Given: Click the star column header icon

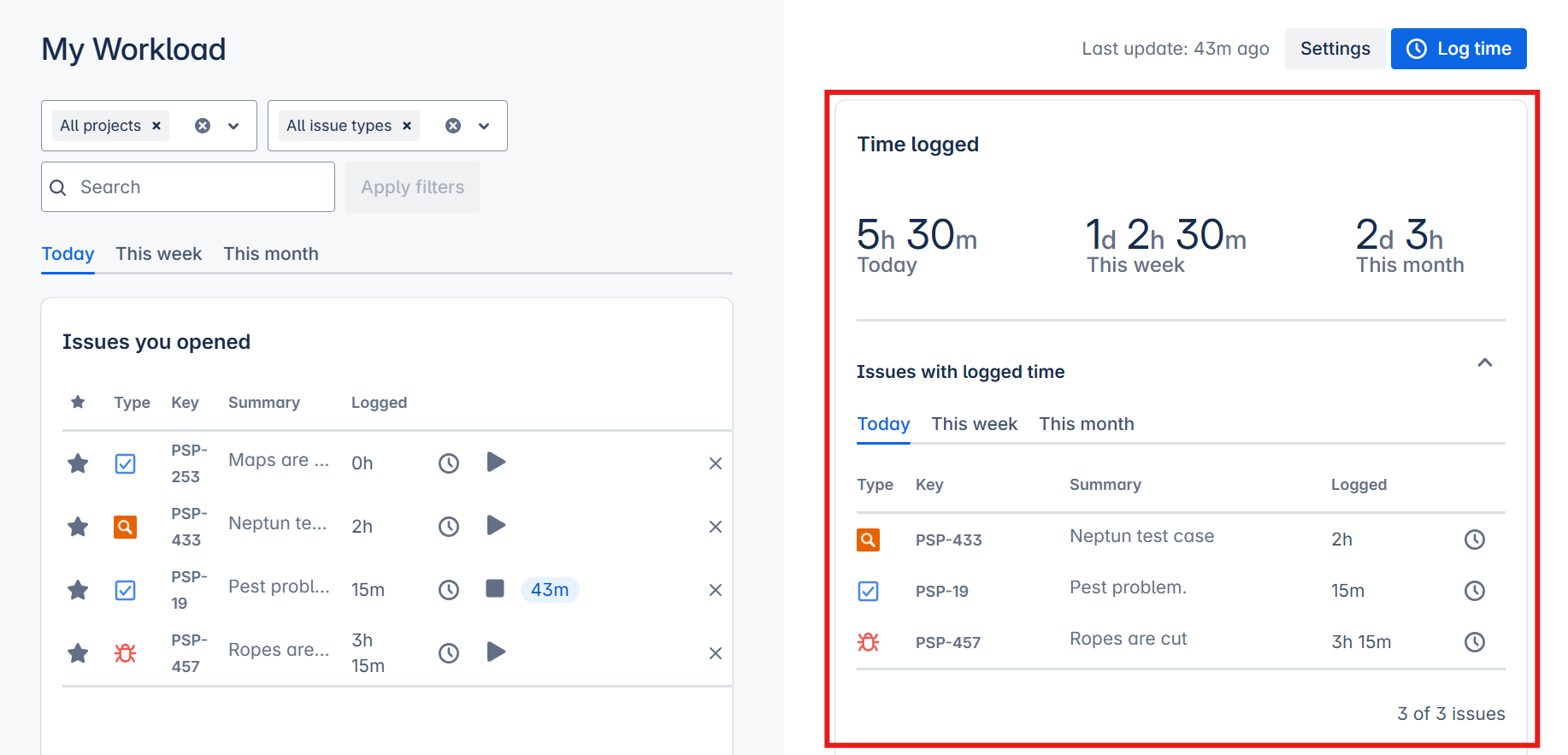Looking at the screenshot, I should (78, 402).
